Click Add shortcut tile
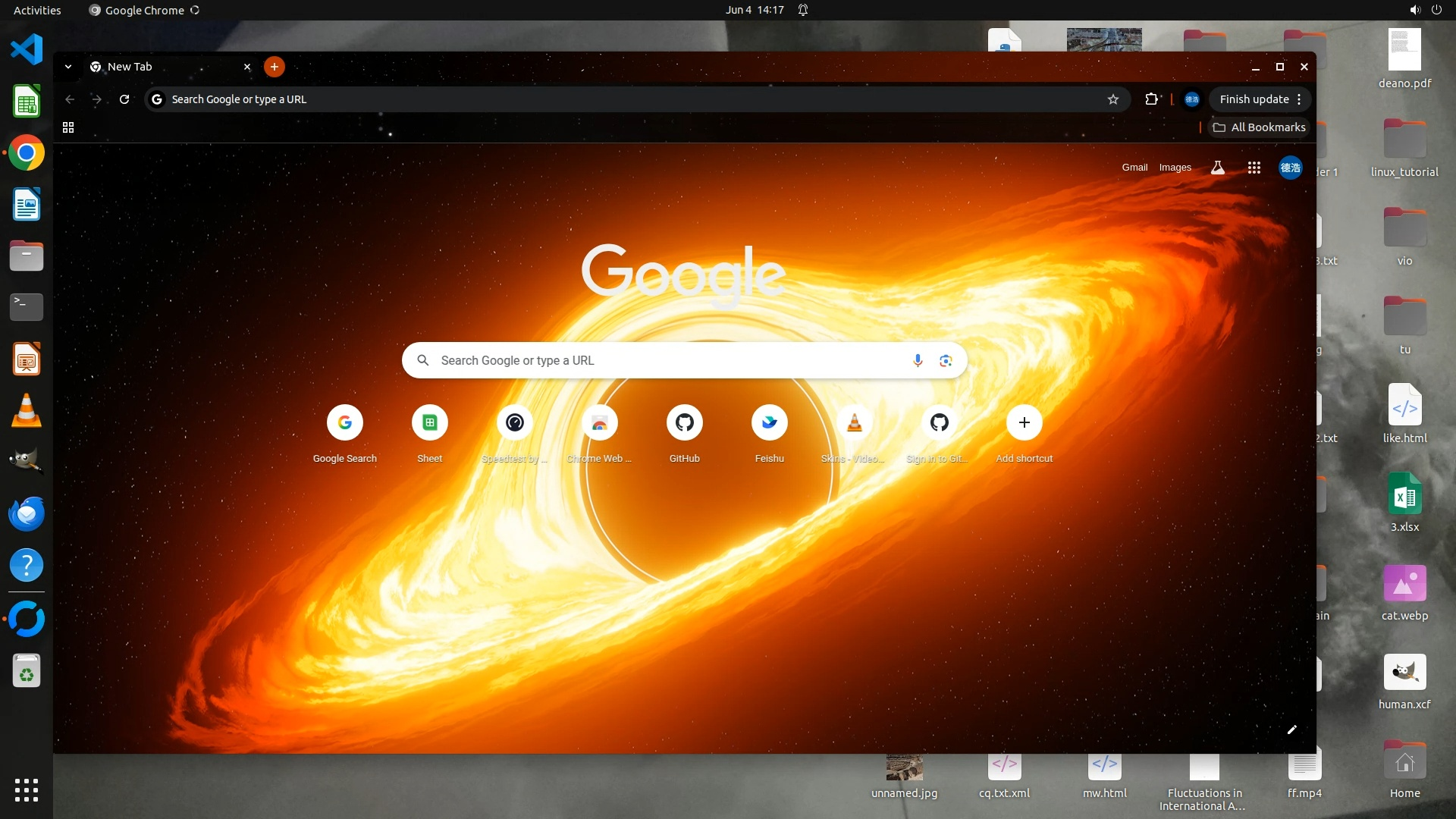1456x819 pixels. [x=1024, y=423]
